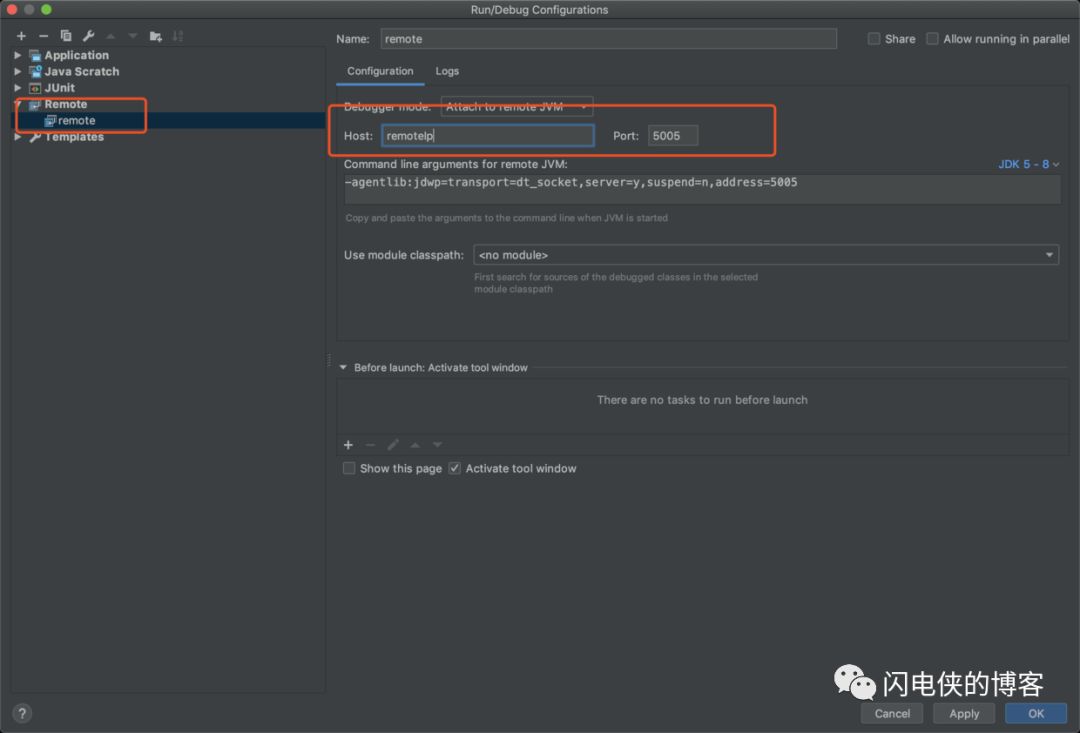Click the Name input field
1080x733 pixels.
tap(608, 39)
